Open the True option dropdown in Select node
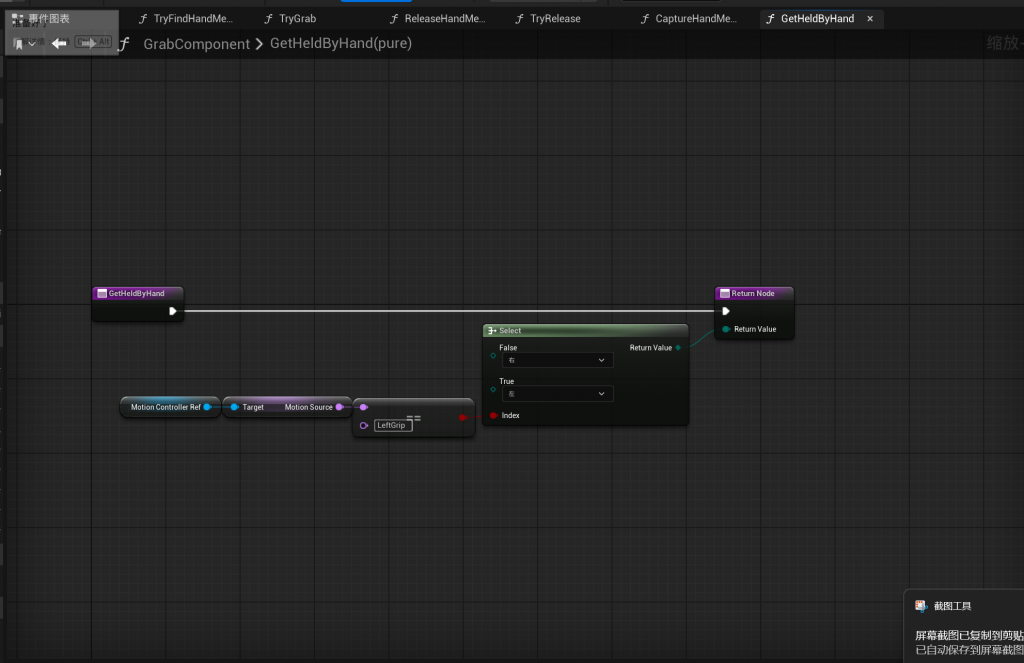 557,394
